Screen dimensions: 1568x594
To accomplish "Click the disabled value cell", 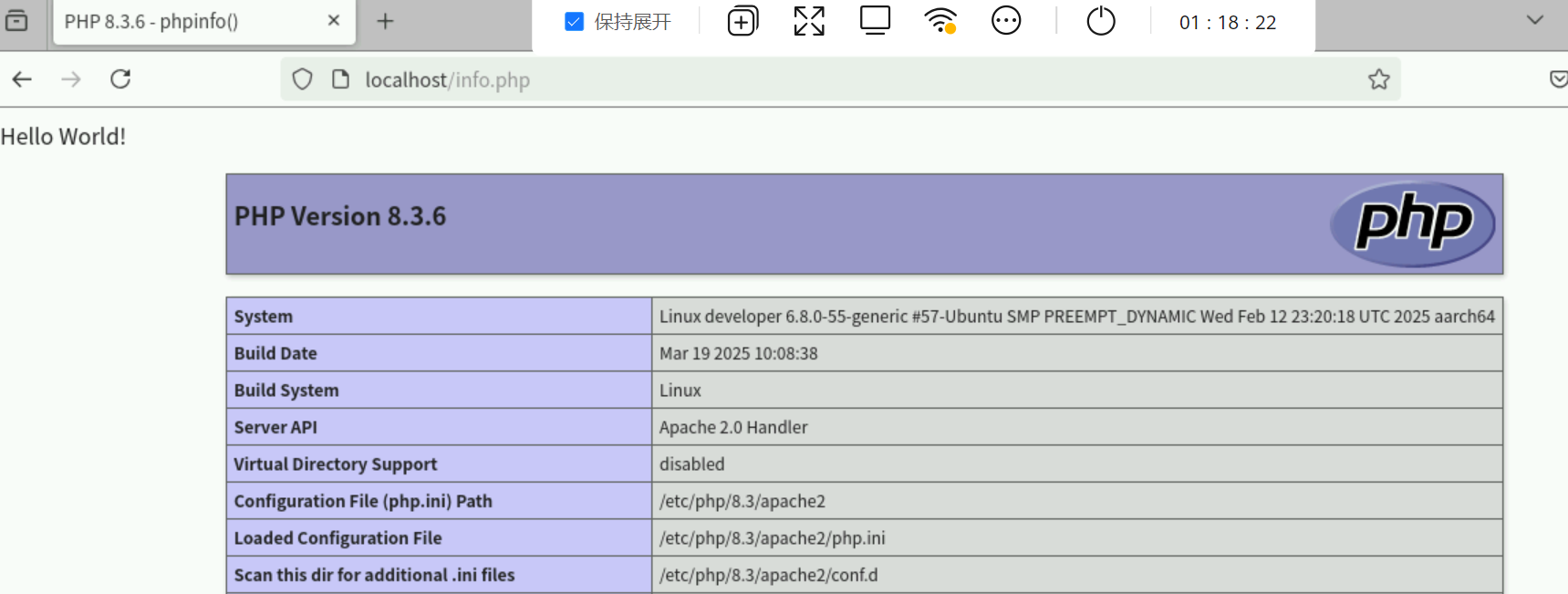I will coord(1077,464).
